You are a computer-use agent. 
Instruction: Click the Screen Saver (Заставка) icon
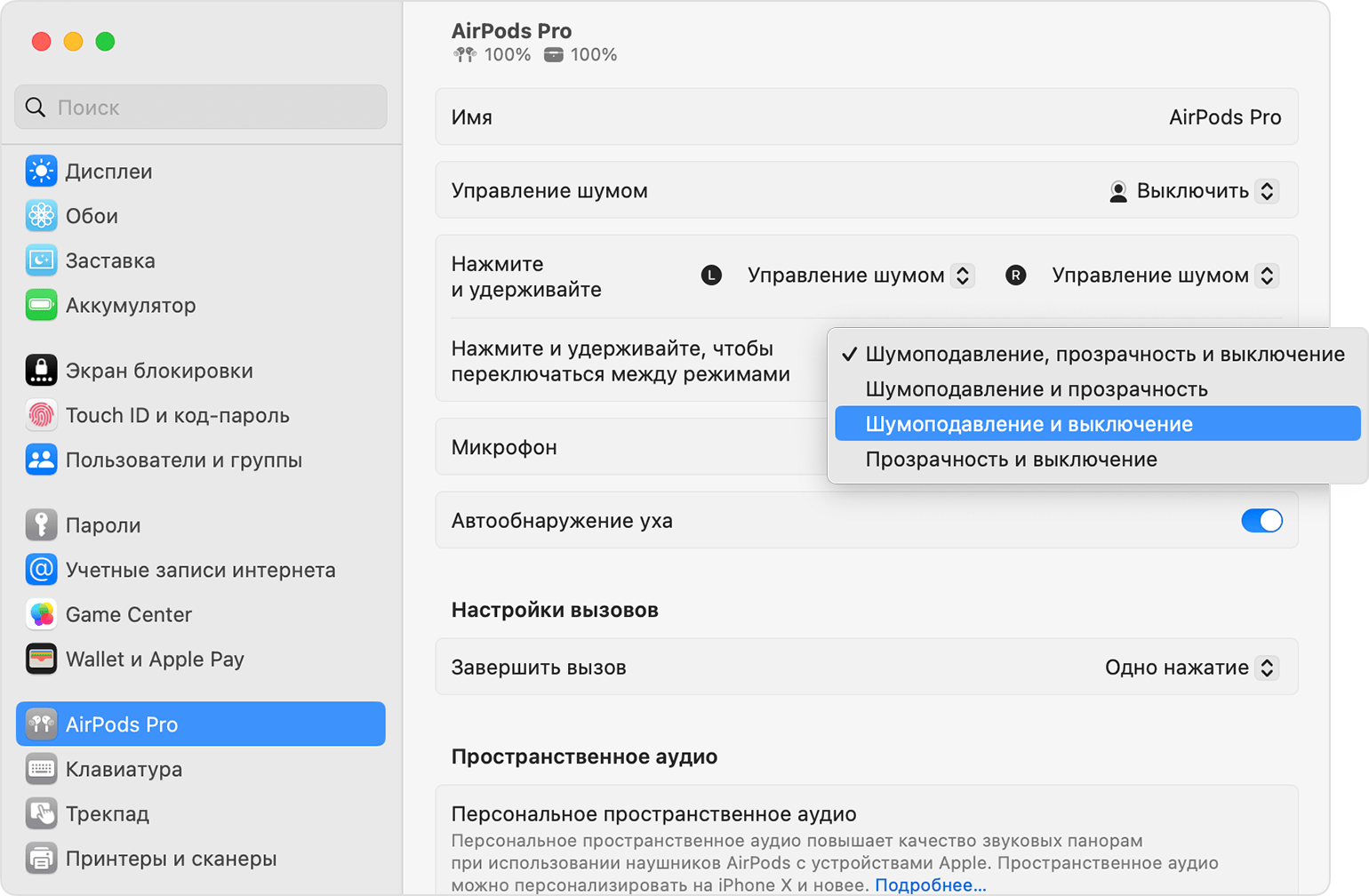[41, 260]
